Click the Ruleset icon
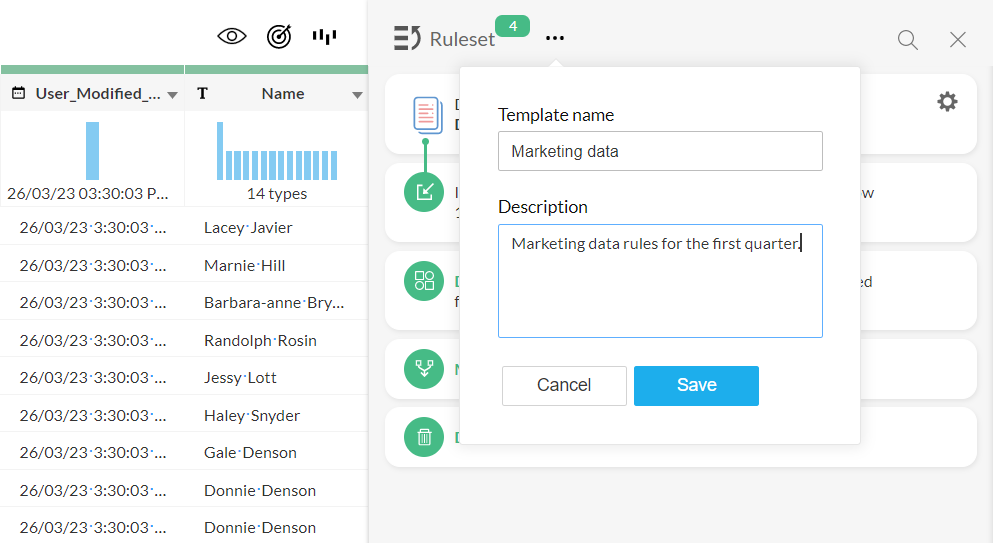 (407, 39)
